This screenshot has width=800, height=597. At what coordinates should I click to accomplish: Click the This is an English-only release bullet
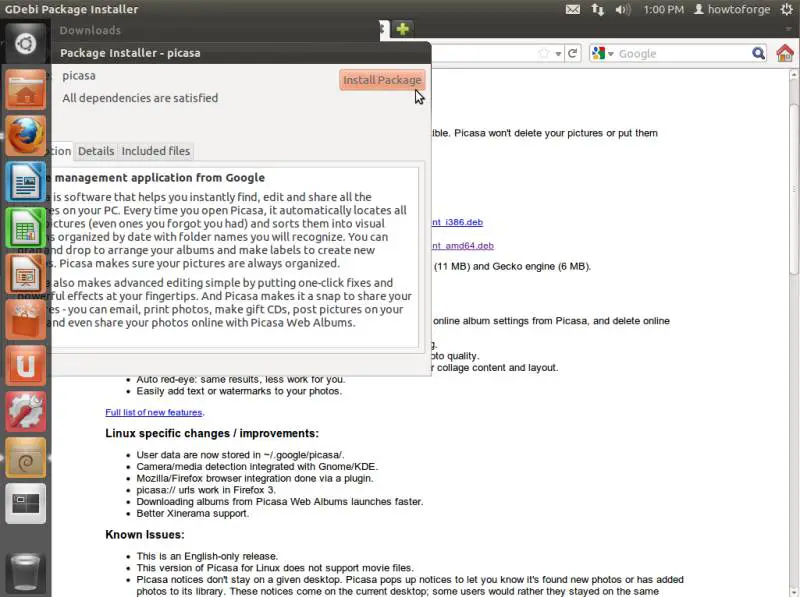[x=207, y=556]
